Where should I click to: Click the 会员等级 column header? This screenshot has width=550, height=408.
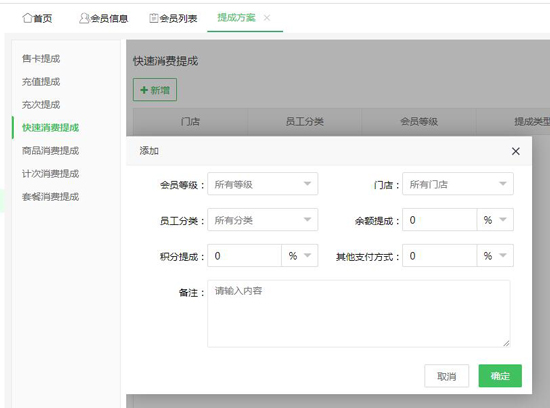coord(419,122)
